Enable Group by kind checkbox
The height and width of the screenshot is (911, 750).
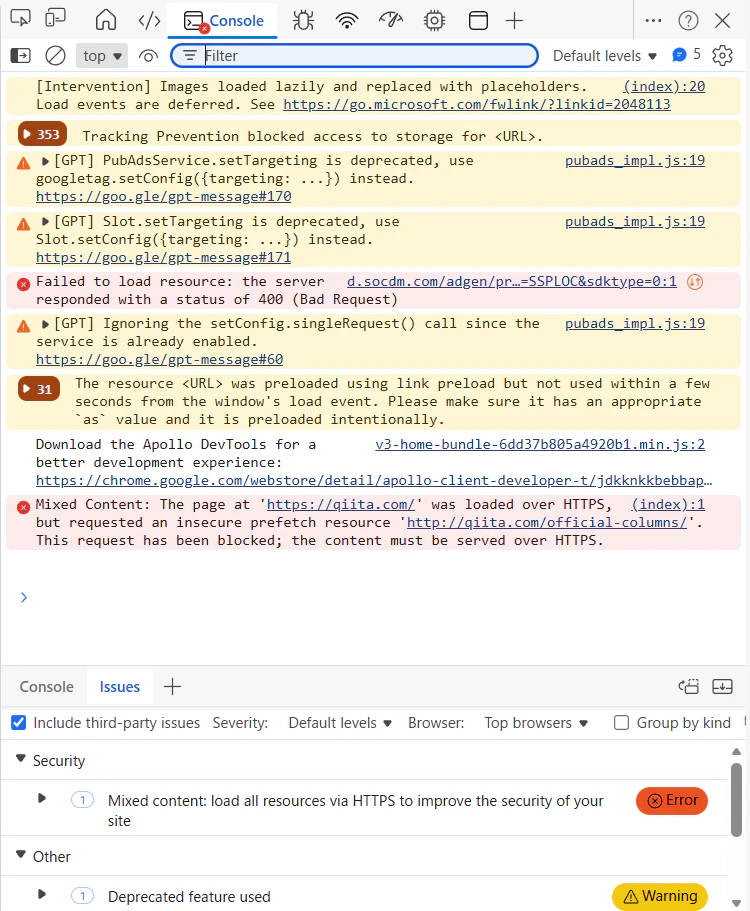pos(621,723)
